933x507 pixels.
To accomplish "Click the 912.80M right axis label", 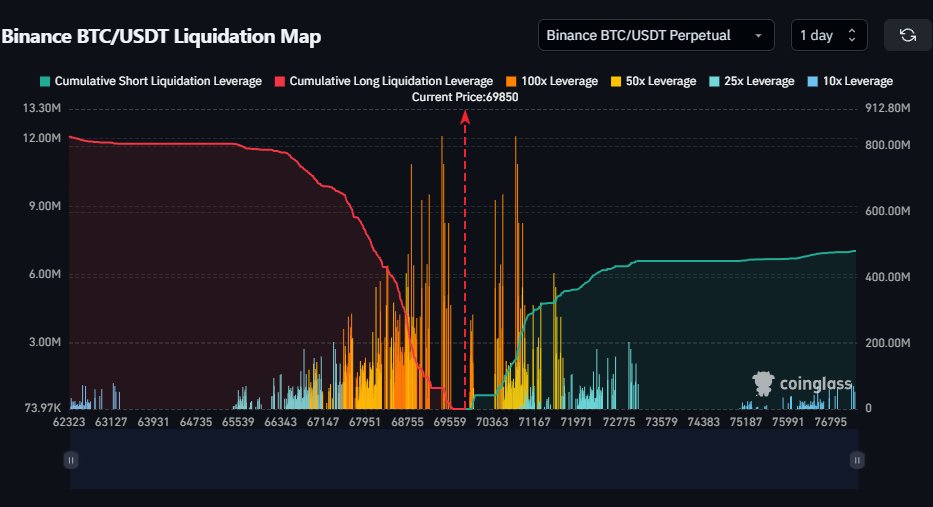I will tap(887, 108).
